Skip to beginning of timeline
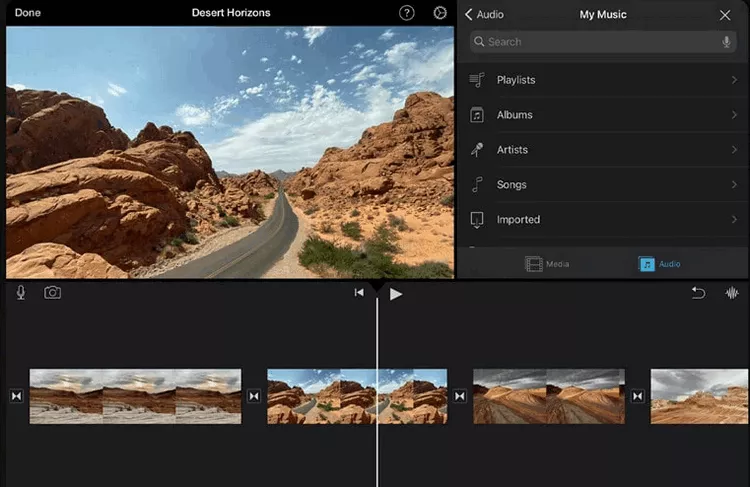The height and width of the screenshot is (487, 750). click(x=359, y=293)
